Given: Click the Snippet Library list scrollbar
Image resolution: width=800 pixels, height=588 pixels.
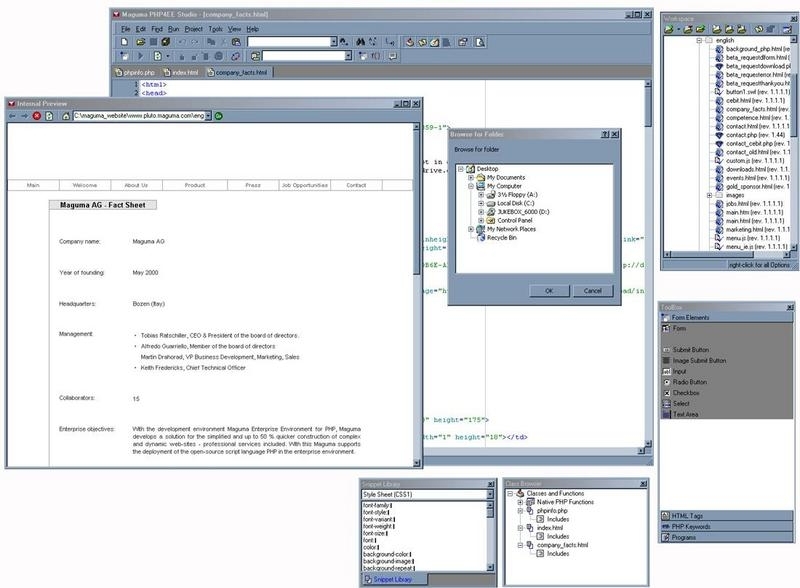Looking at the screenshot, I should 490,536.
